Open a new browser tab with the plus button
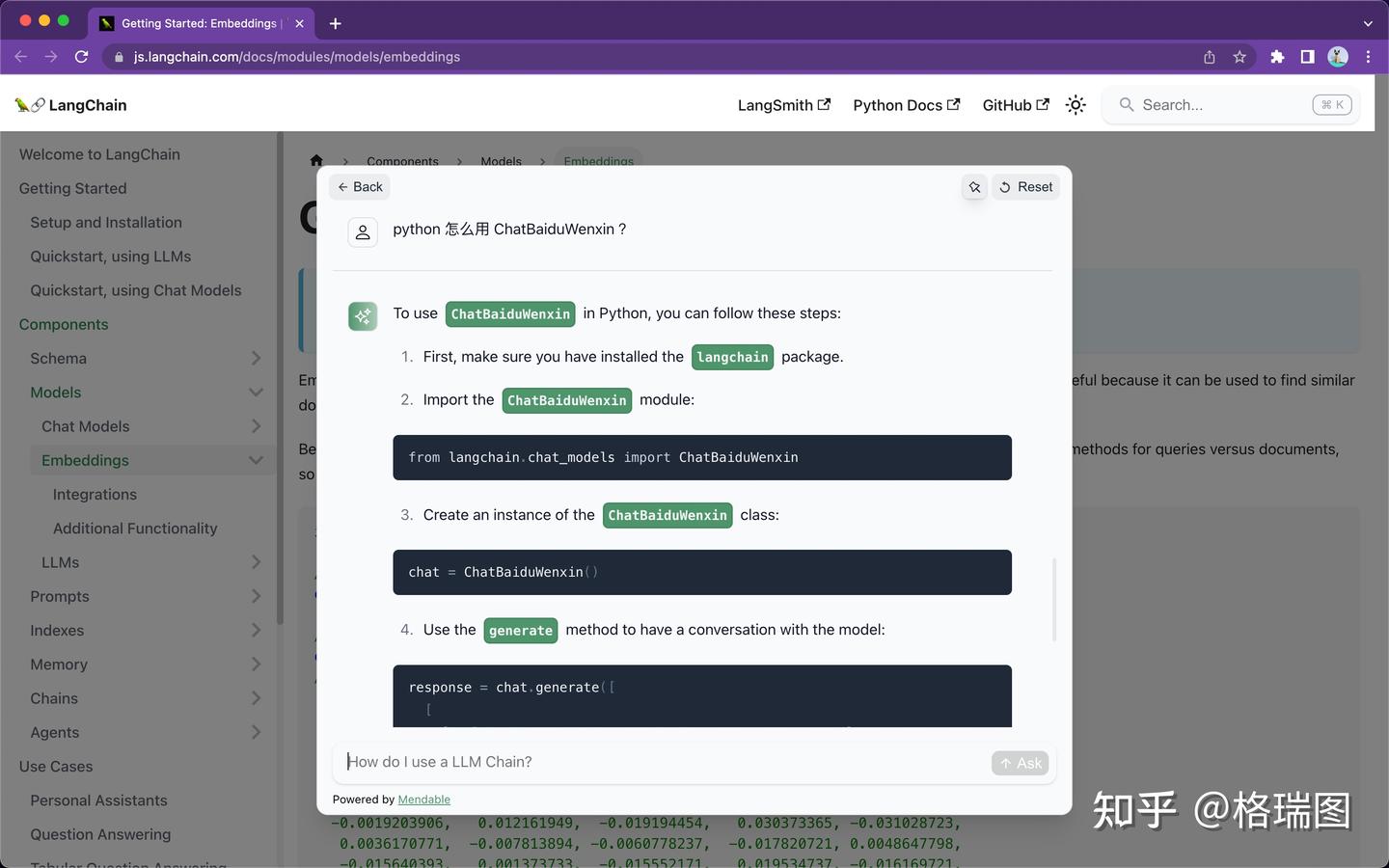Viewport: 1389px width, 868px height. [335, 23]
